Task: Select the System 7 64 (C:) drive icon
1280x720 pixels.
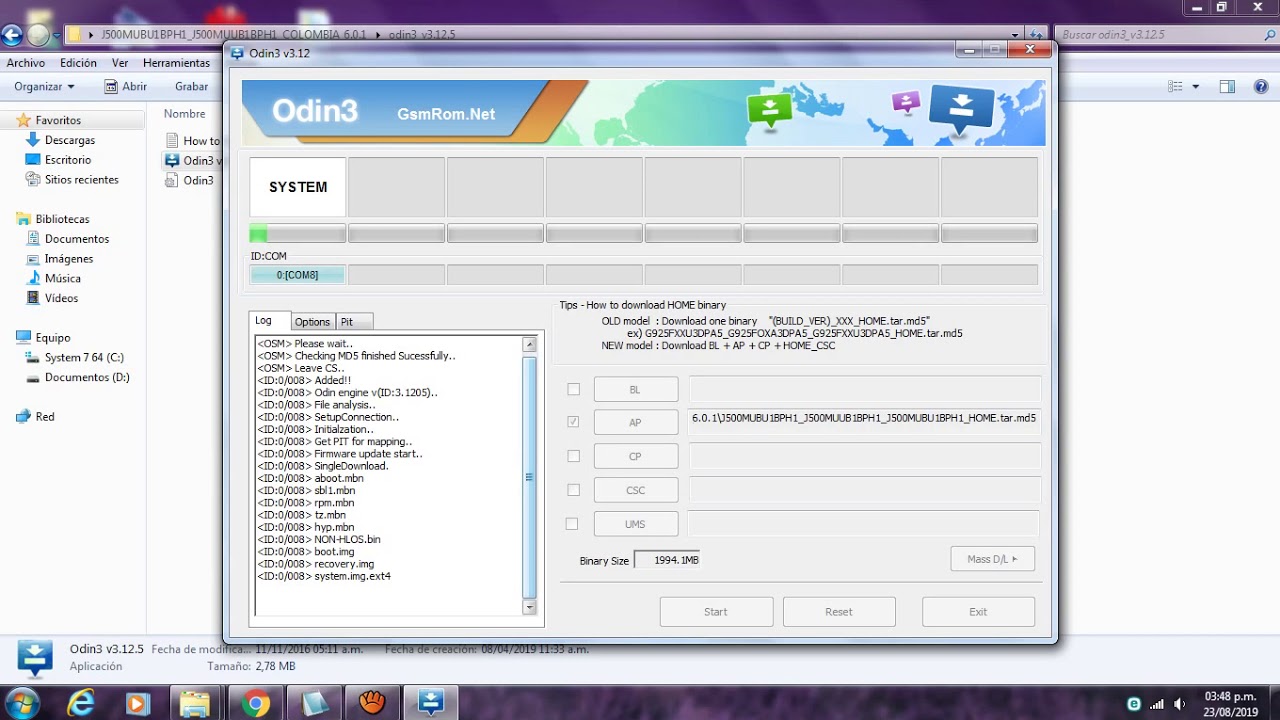Action: [32, 357]
